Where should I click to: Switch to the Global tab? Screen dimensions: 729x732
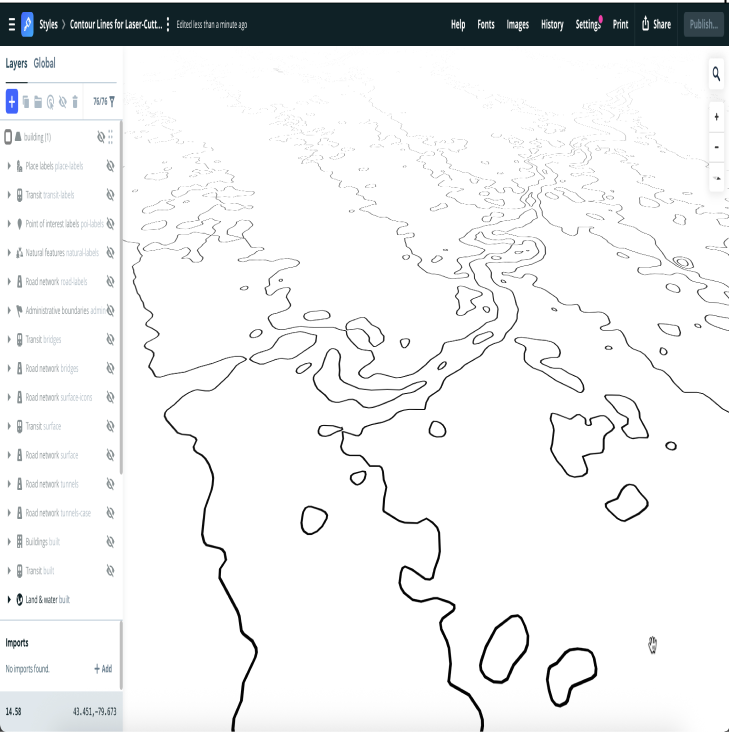point(44,63)
